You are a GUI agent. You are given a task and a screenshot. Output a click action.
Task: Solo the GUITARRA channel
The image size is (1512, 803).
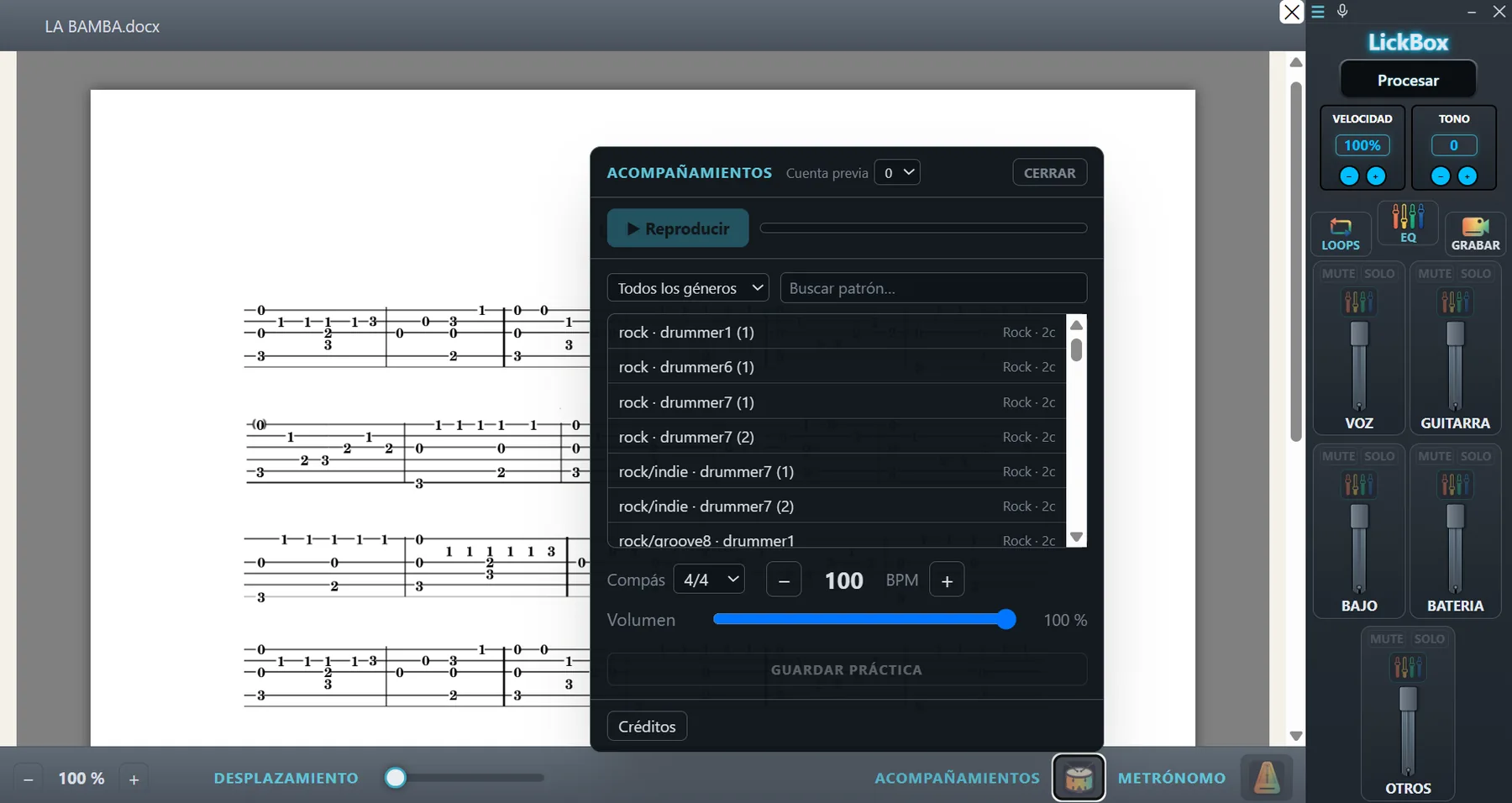tap(1475, 274)
